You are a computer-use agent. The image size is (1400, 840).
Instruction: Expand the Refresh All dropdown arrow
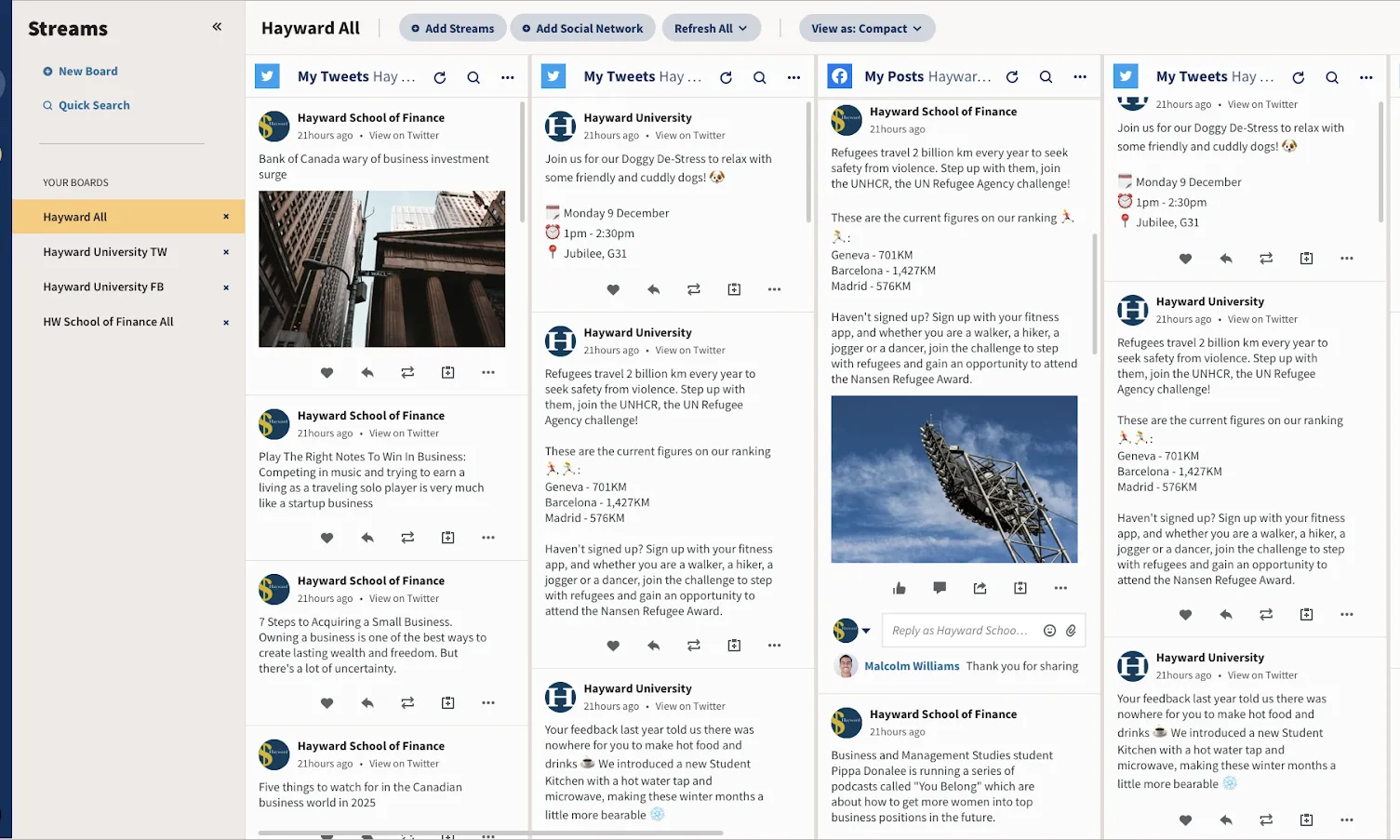click(x=741, y=28)
